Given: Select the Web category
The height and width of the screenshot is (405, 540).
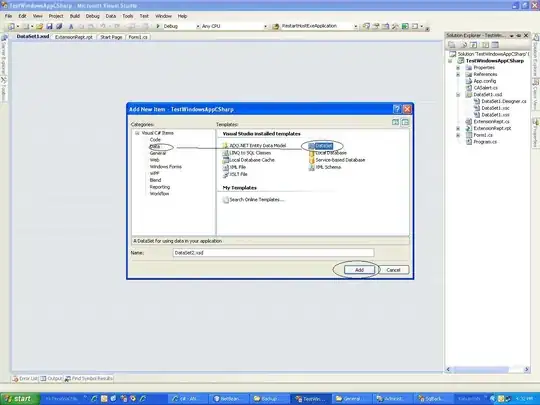Looking at the screenshot, I should (x=154, y=160).
